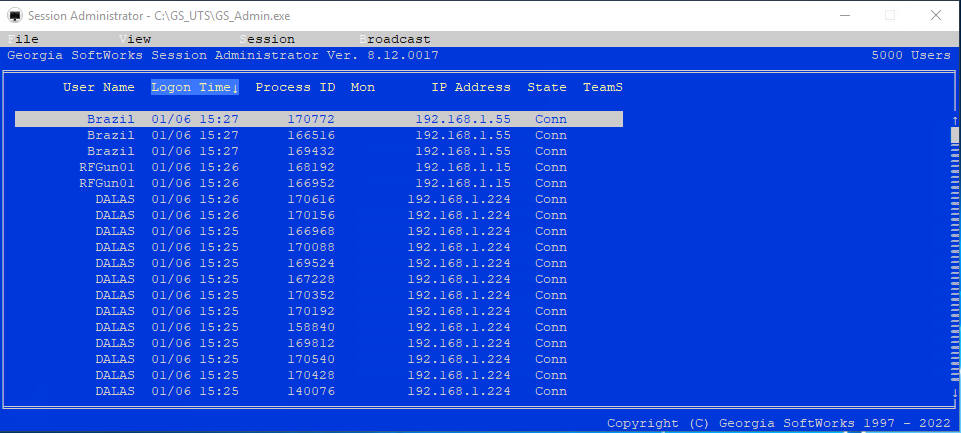Click the console icon in title bar

14,15
